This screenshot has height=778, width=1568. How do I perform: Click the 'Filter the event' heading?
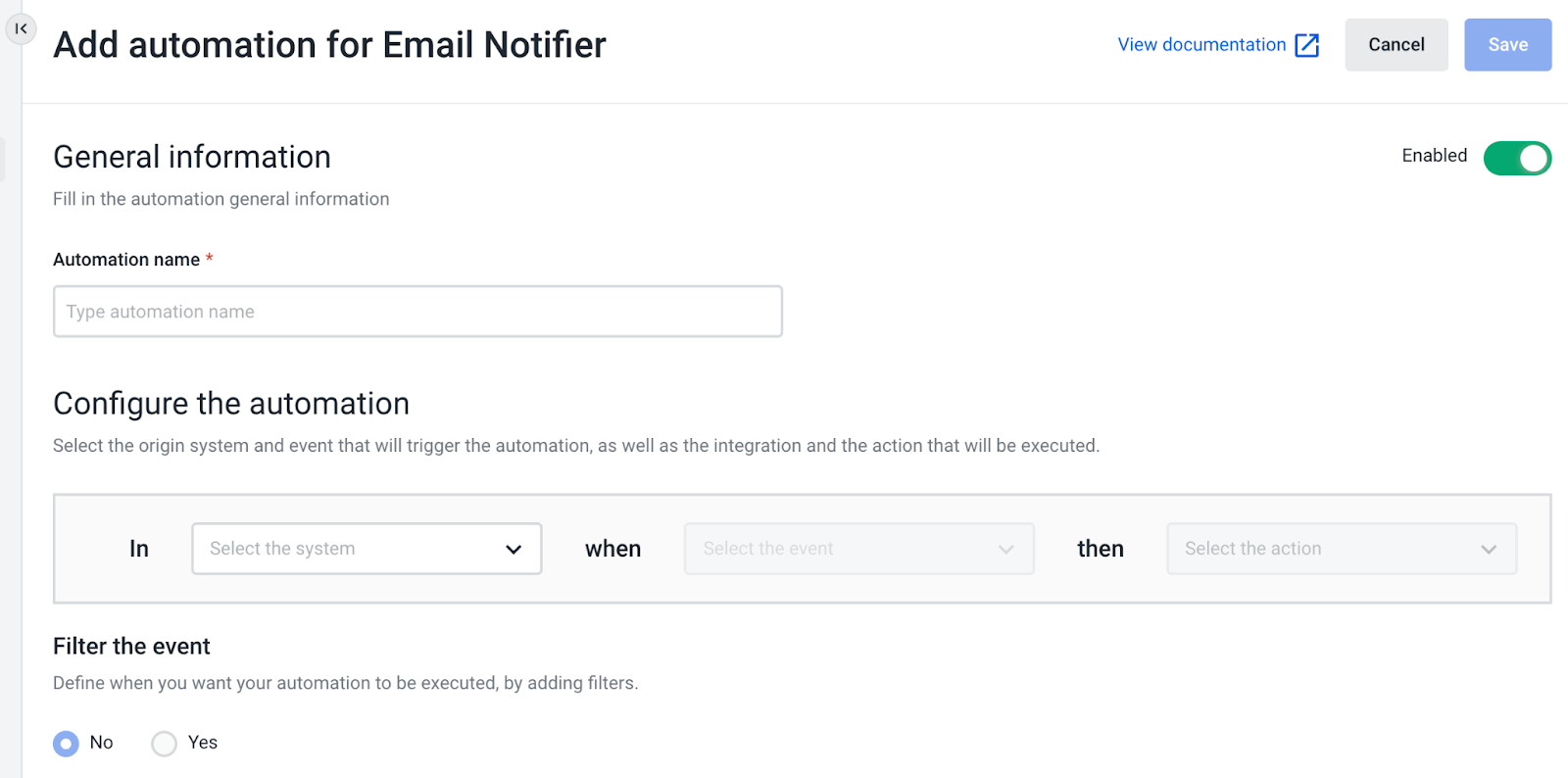[x=131, y=647]
